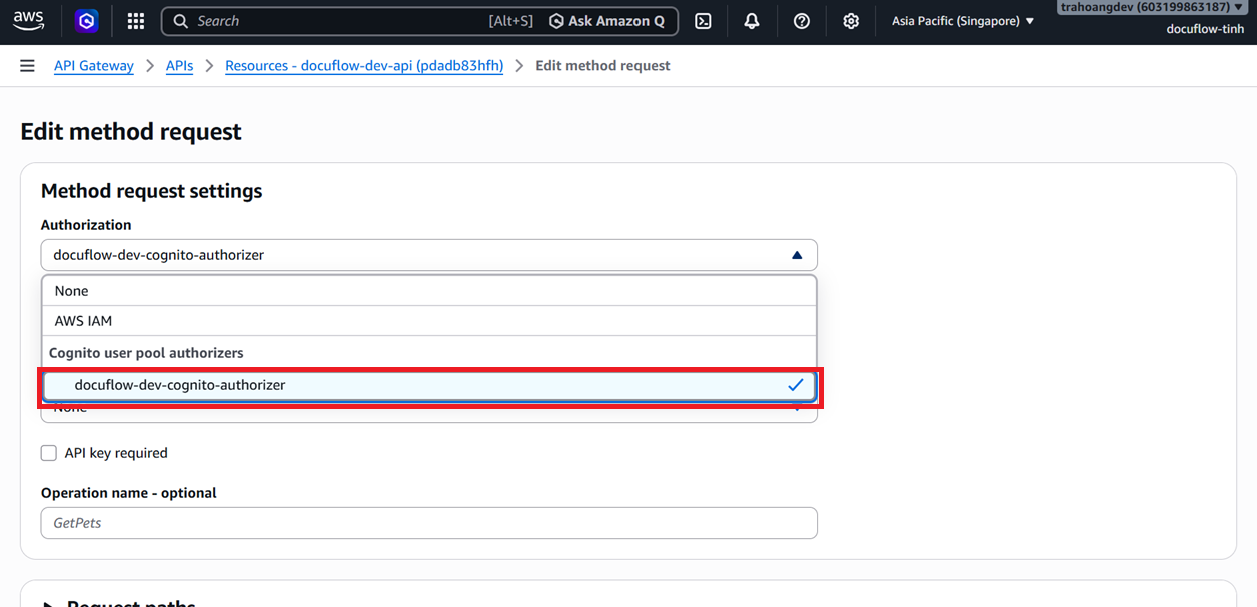The width and height of the screenshot is (1257, 607).
Task: Open the settings gear menu
Action: pos(851,21)
